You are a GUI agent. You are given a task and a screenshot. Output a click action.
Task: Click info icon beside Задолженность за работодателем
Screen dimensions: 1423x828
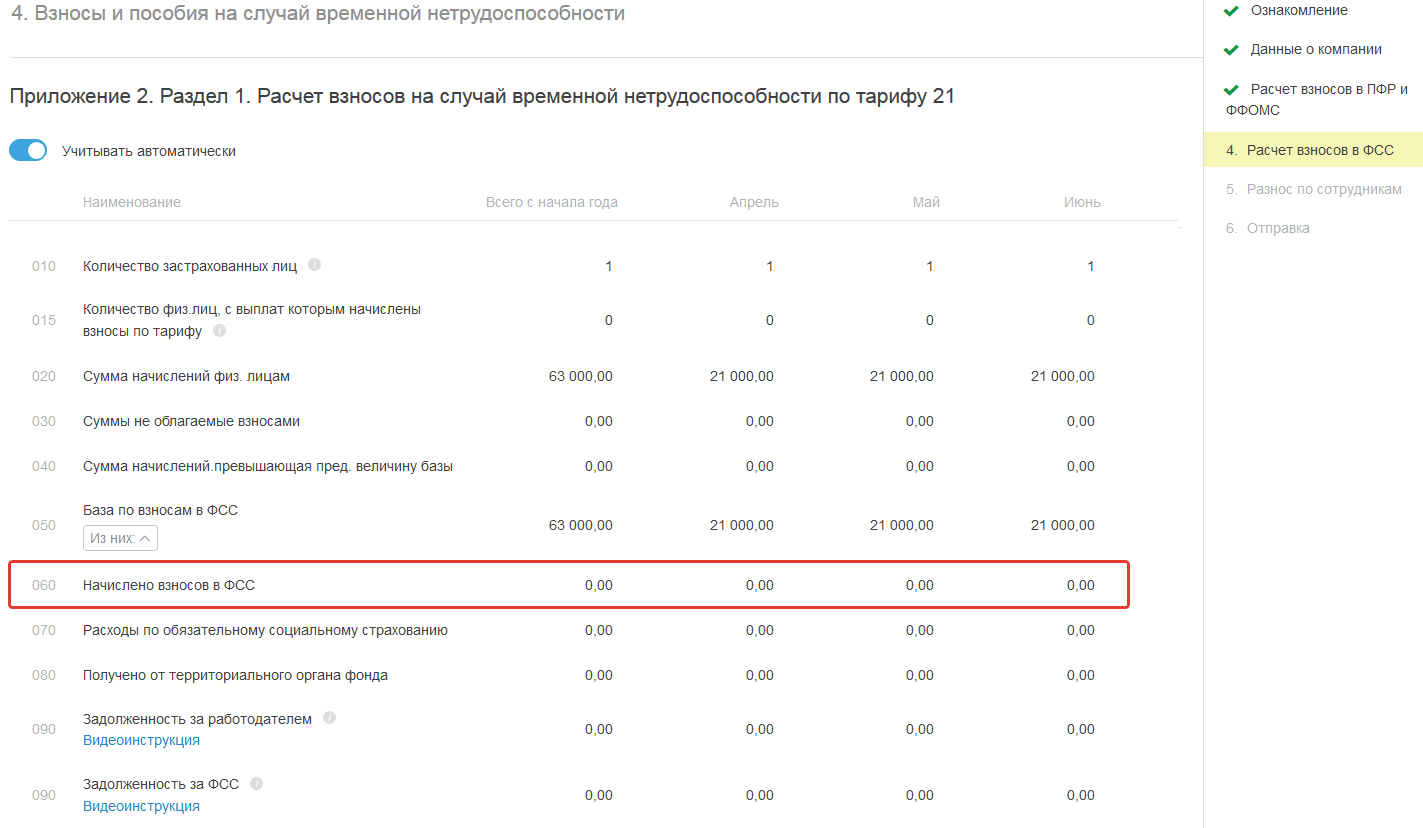(330, 718)
